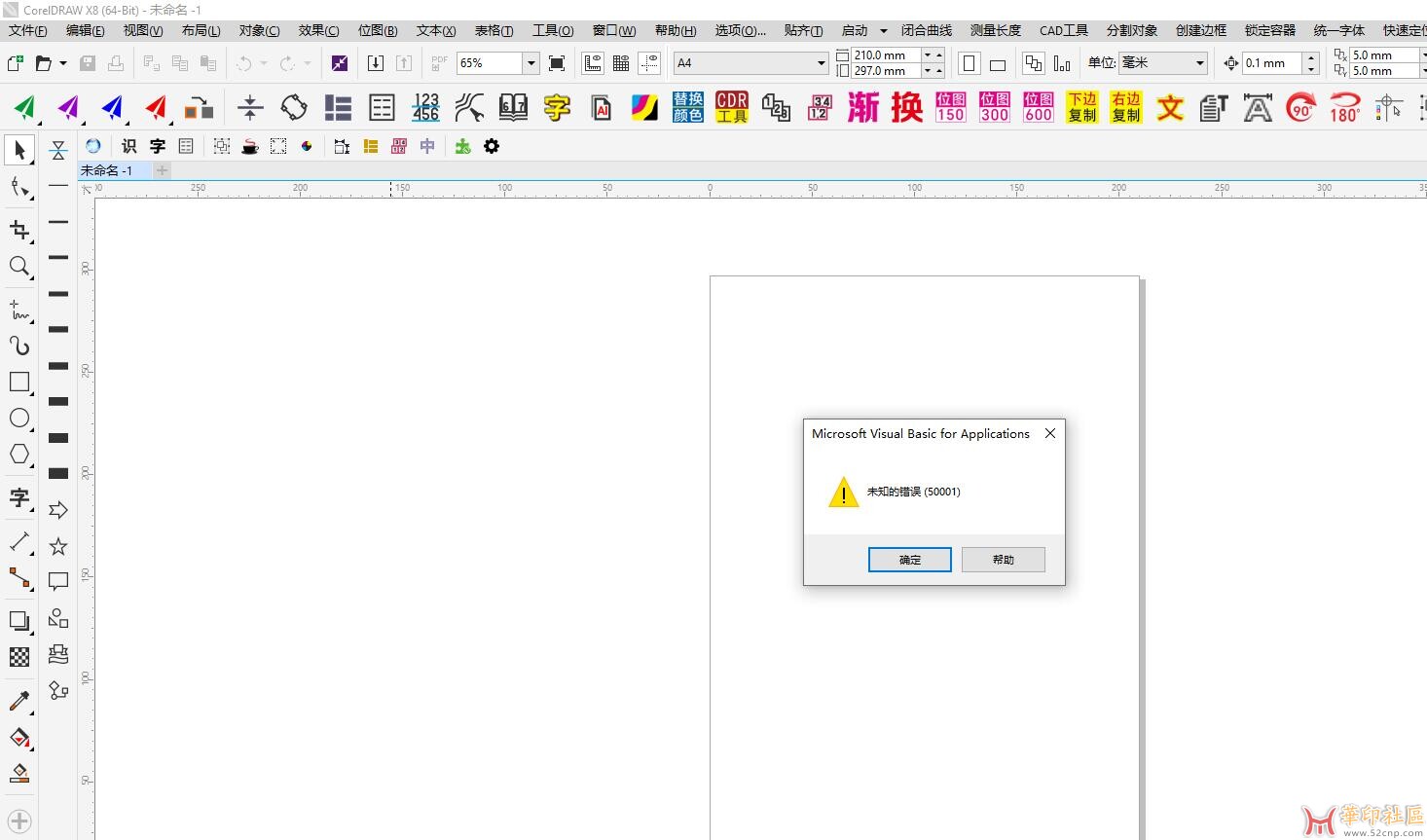Toggle all pages layout button

1034,63
